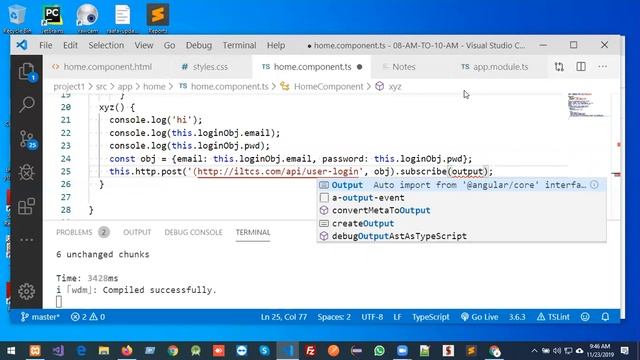Open the Edit menu
Image resolution: width=640 pixels, height=360 pixels.
click(x=70, y=45)
